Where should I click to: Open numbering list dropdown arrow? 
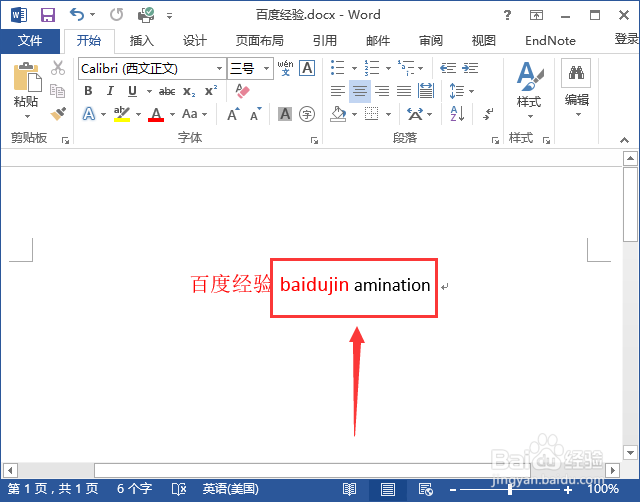coord(388,68)
